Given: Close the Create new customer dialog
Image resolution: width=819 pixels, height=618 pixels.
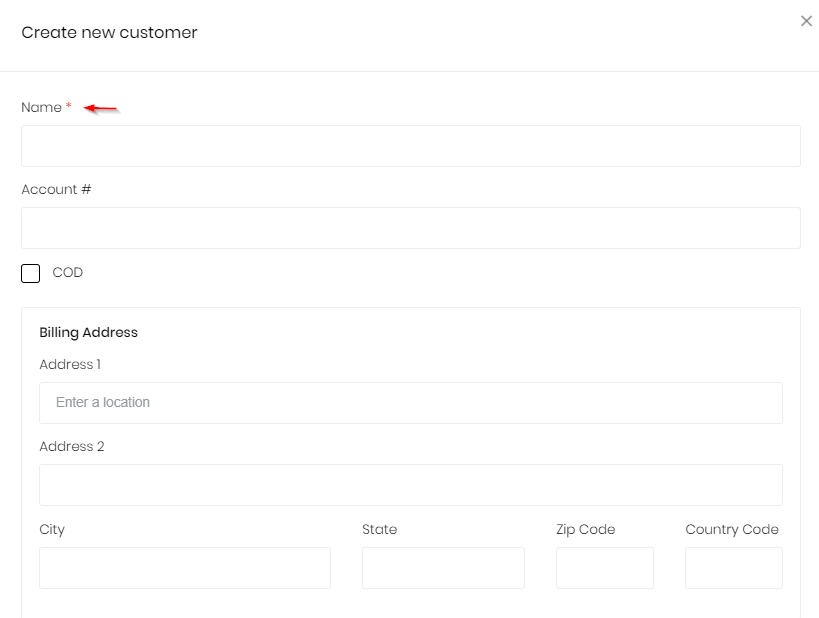Looking at the screenshot, I should point(806,21).
